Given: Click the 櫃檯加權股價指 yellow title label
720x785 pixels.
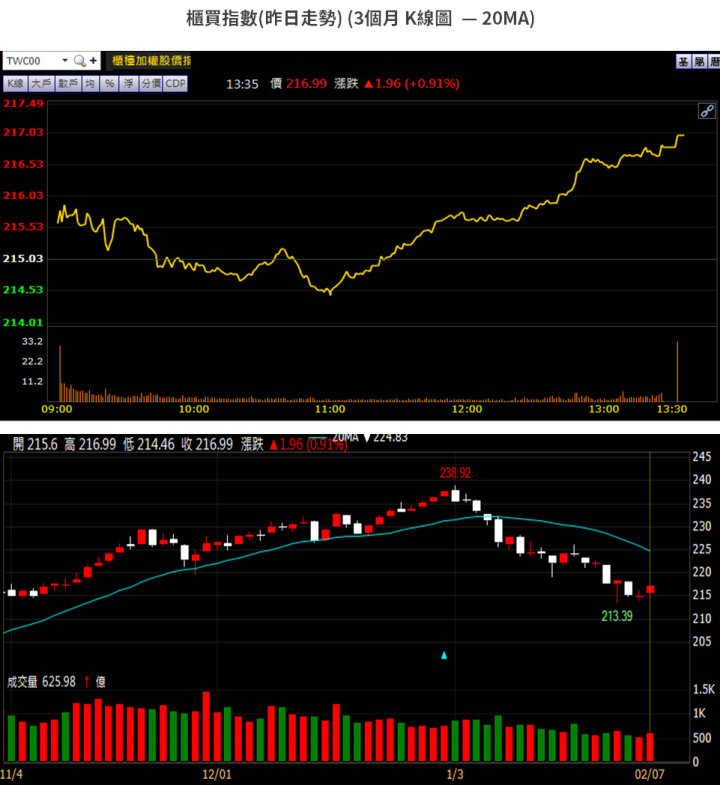Looking at the screenshot, I should tap(150, 61).
